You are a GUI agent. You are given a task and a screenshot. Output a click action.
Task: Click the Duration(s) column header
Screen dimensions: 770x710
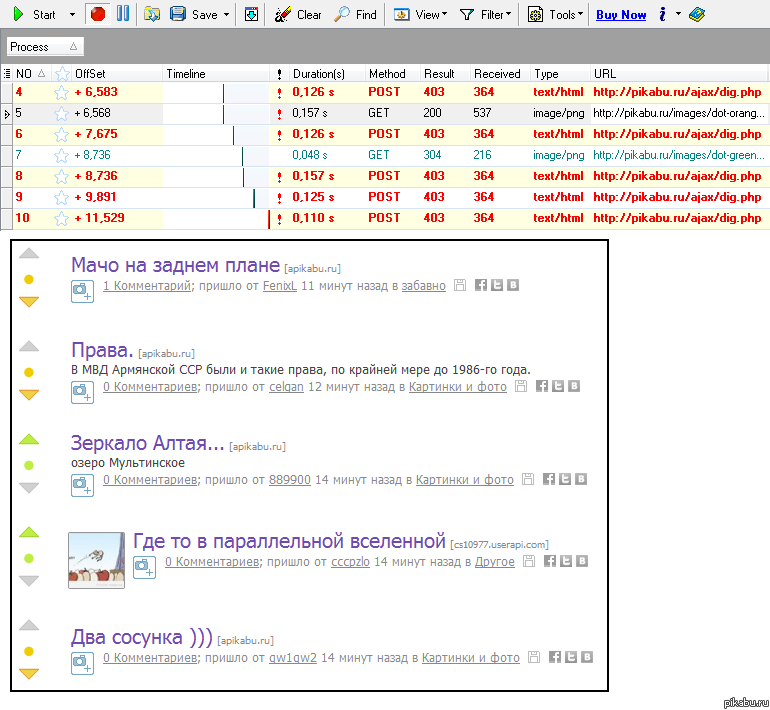pyautogui.click(x=318, y=73)
